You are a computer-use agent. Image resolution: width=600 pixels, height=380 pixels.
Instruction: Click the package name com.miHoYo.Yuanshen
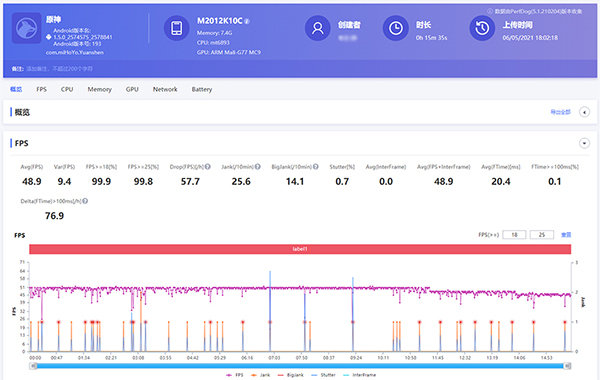[x=75, y=52]
